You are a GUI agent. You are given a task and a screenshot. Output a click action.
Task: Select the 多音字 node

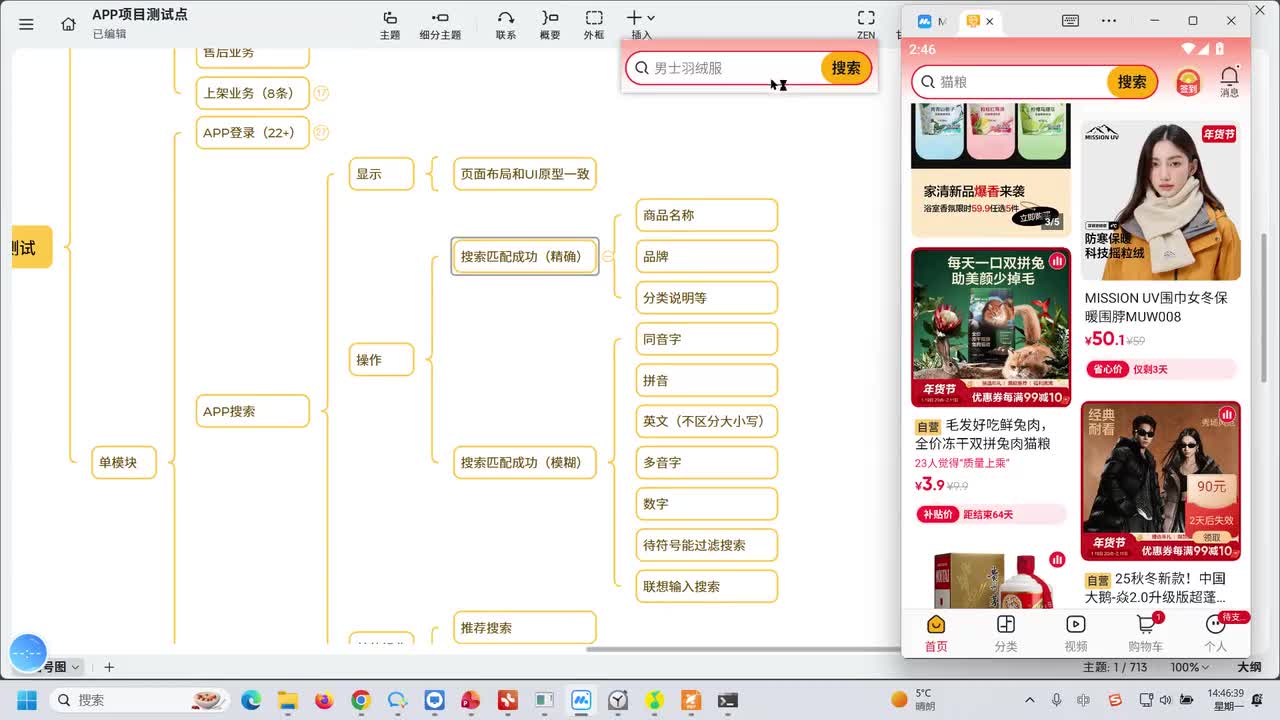707,462
